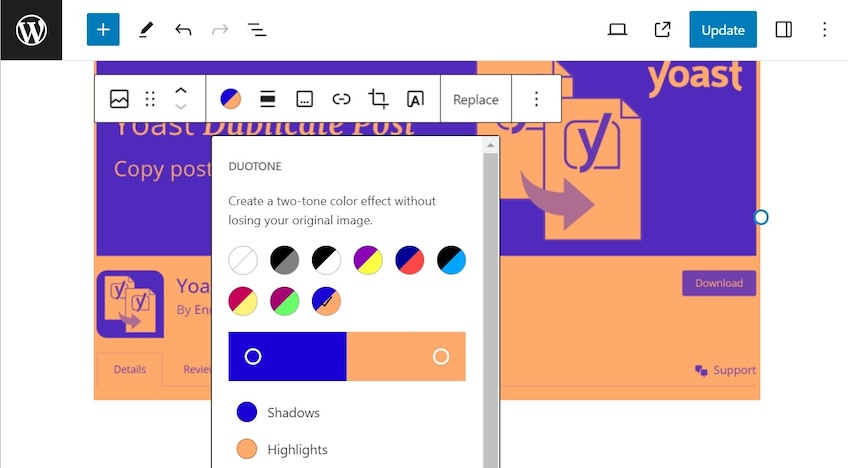Click the crop image icon
Viewport: 848px width, 468px height.
(x=378, y=99)
